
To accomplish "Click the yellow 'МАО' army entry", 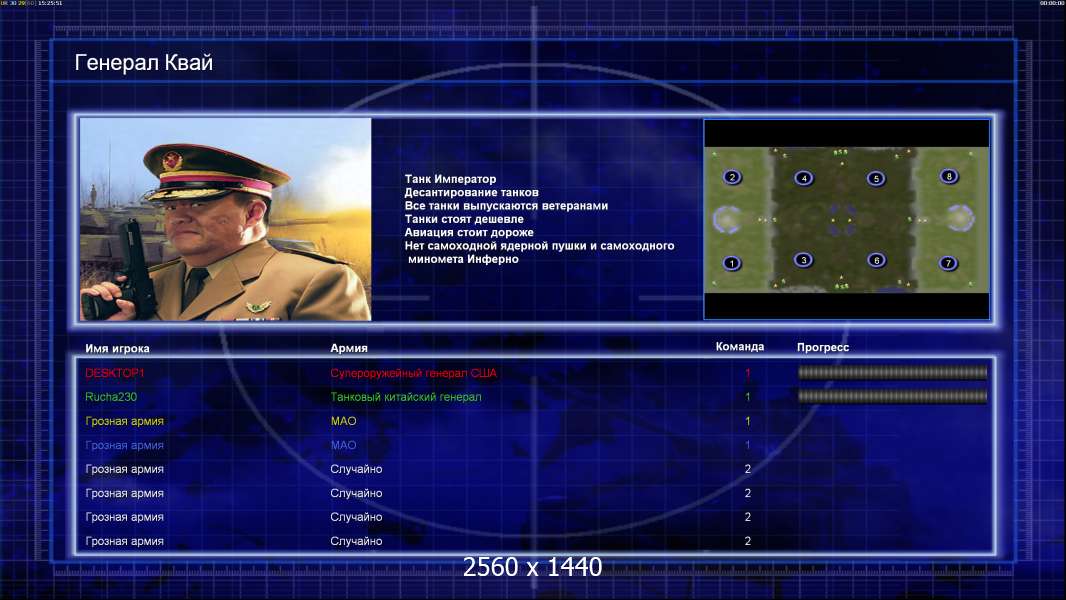I will point(343,421).
